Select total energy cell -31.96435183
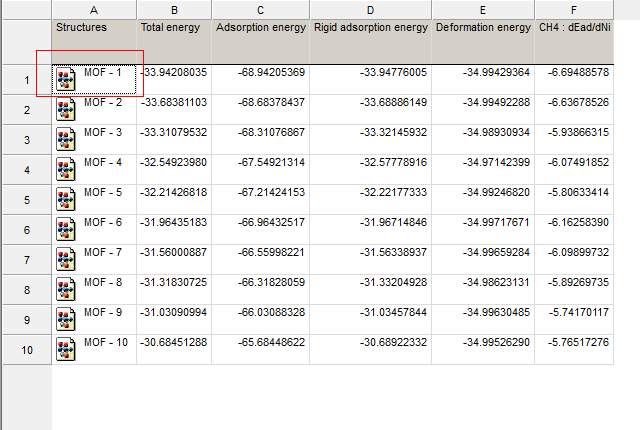This screenshot has width=640, height=430. (174, 230)
